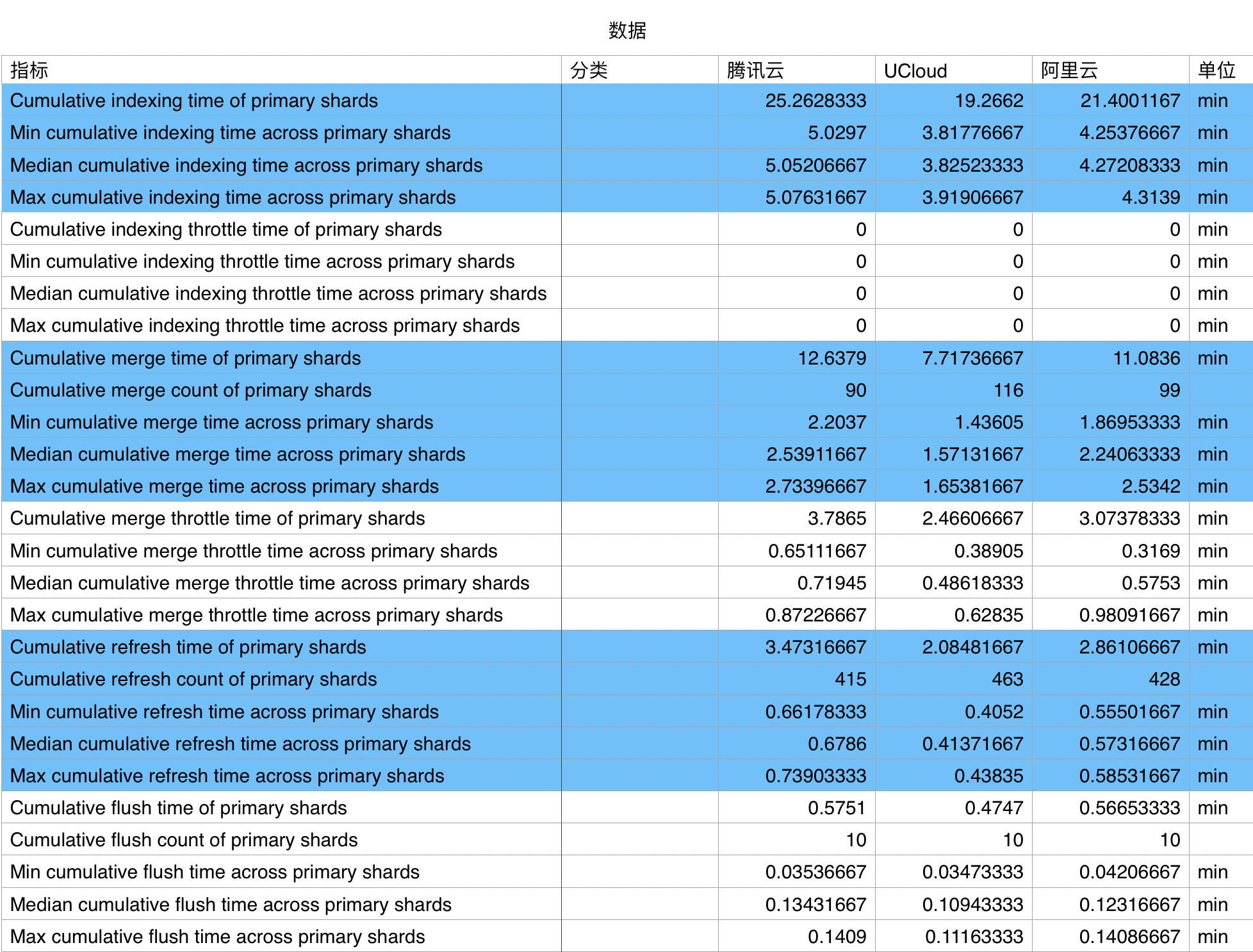Click the 数据 table title
This screenshot has height=952, width=1253.
click(x=627, y=30)
